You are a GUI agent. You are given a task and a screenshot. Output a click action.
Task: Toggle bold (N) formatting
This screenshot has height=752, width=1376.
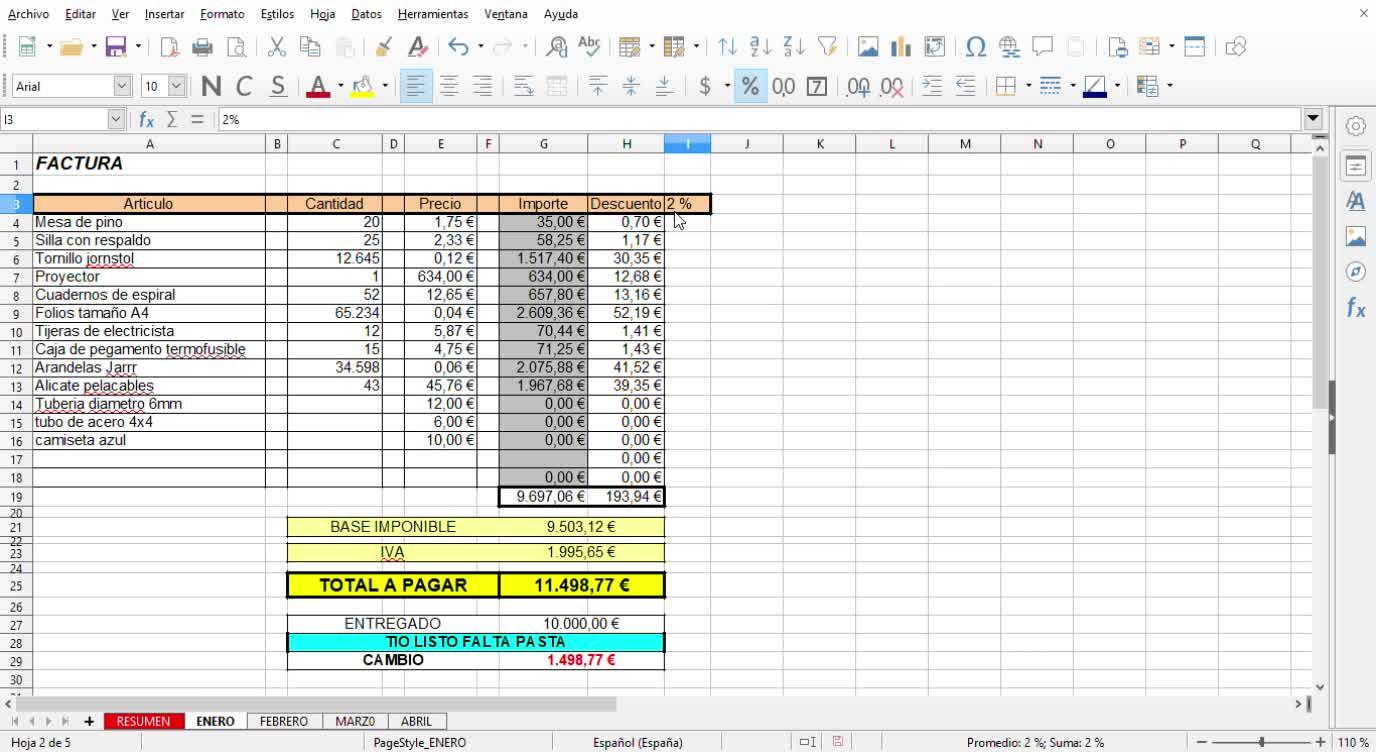click(211, 86)
